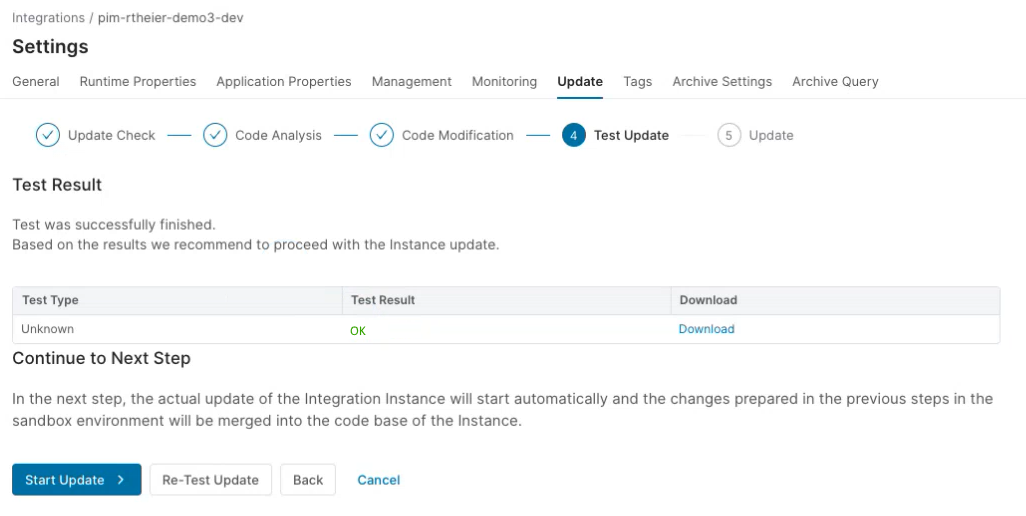Click the Code Analysis checkmark step icon
Screen dimensions: 1026x516
tap(215, 135)
